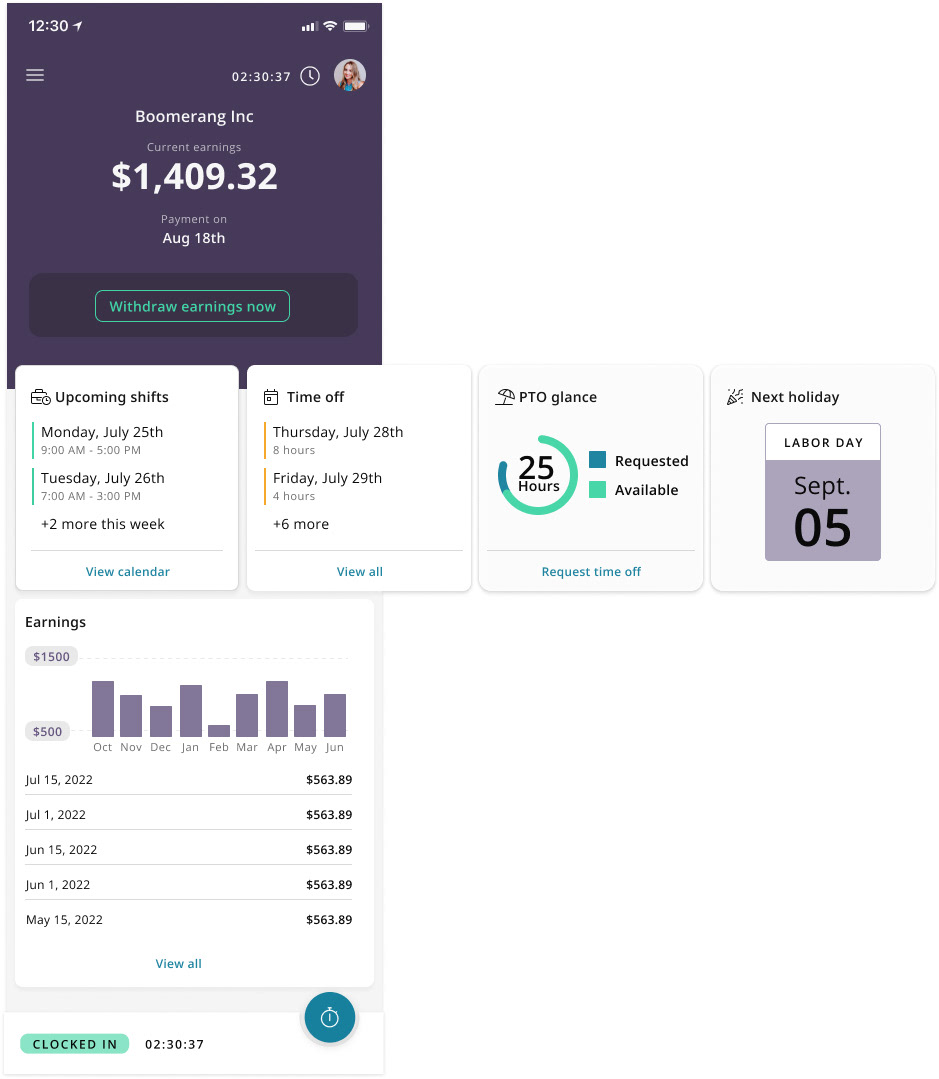
Task: Open the hamburger menu
Action: click(x=35, y=75)
